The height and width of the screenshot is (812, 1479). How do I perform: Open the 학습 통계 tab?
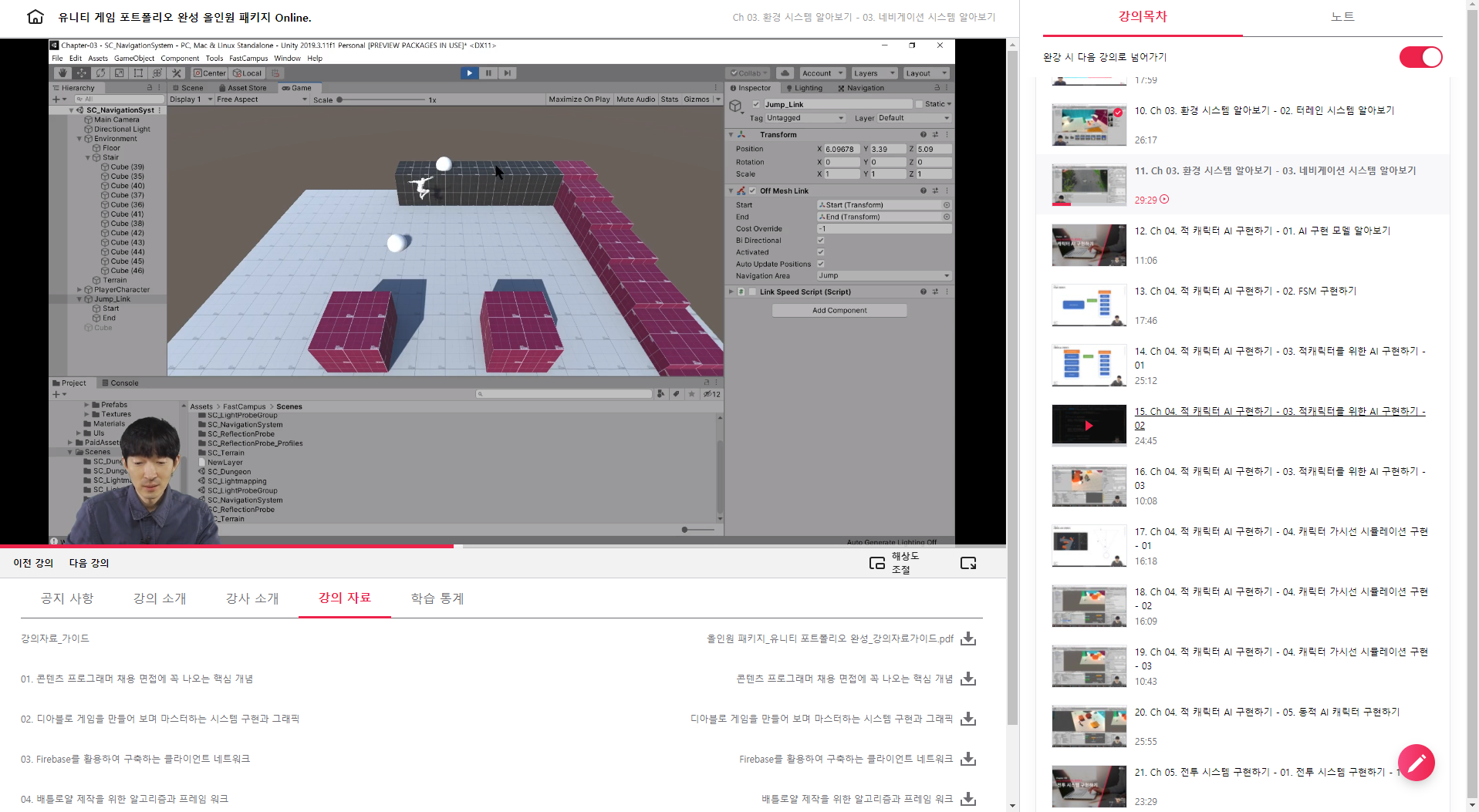coord(437,598)
